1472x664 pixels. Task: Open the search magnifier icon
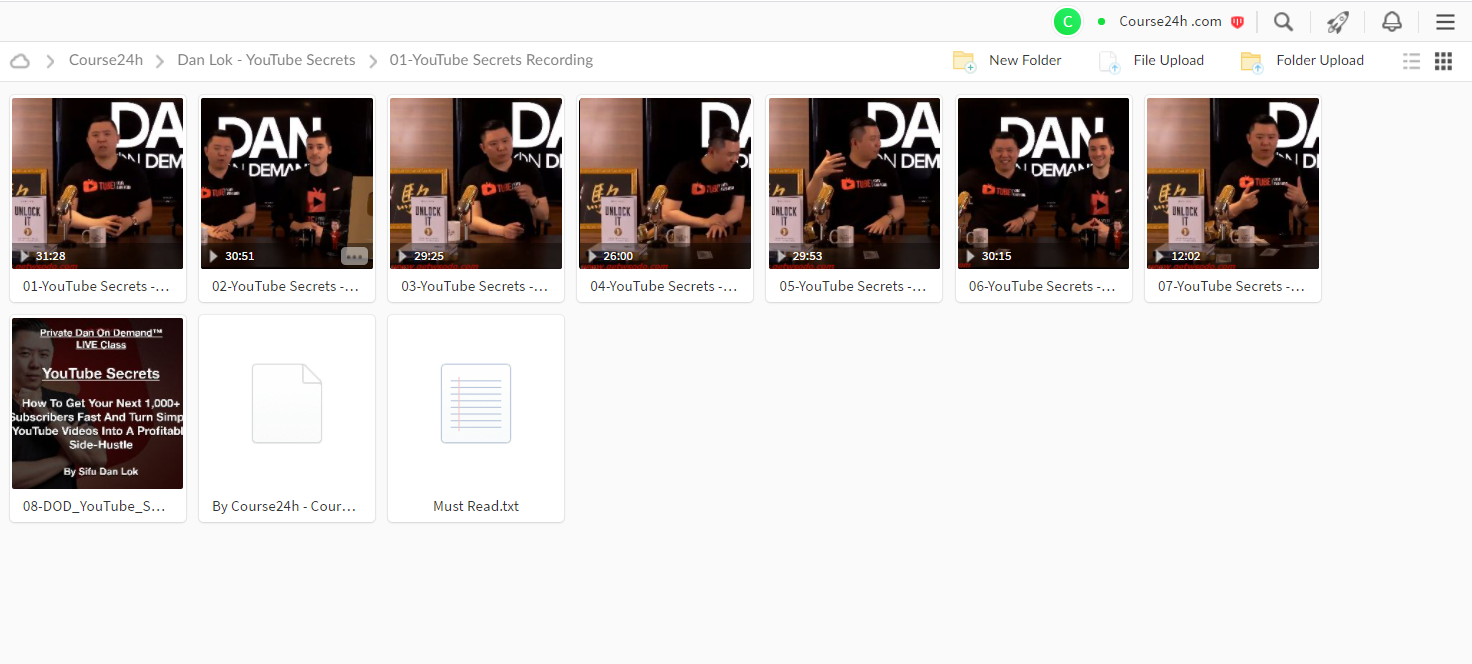pyautogui.click(x=1283, y=22)
